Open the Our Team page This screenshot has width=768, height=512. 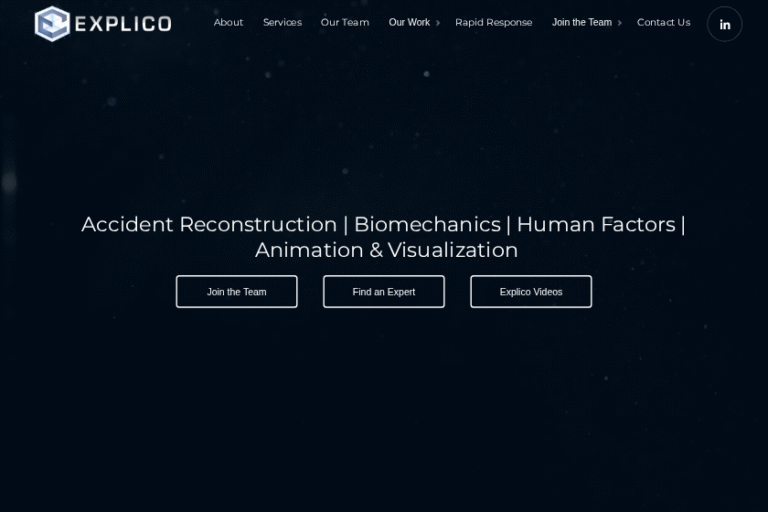pos(344,22)
